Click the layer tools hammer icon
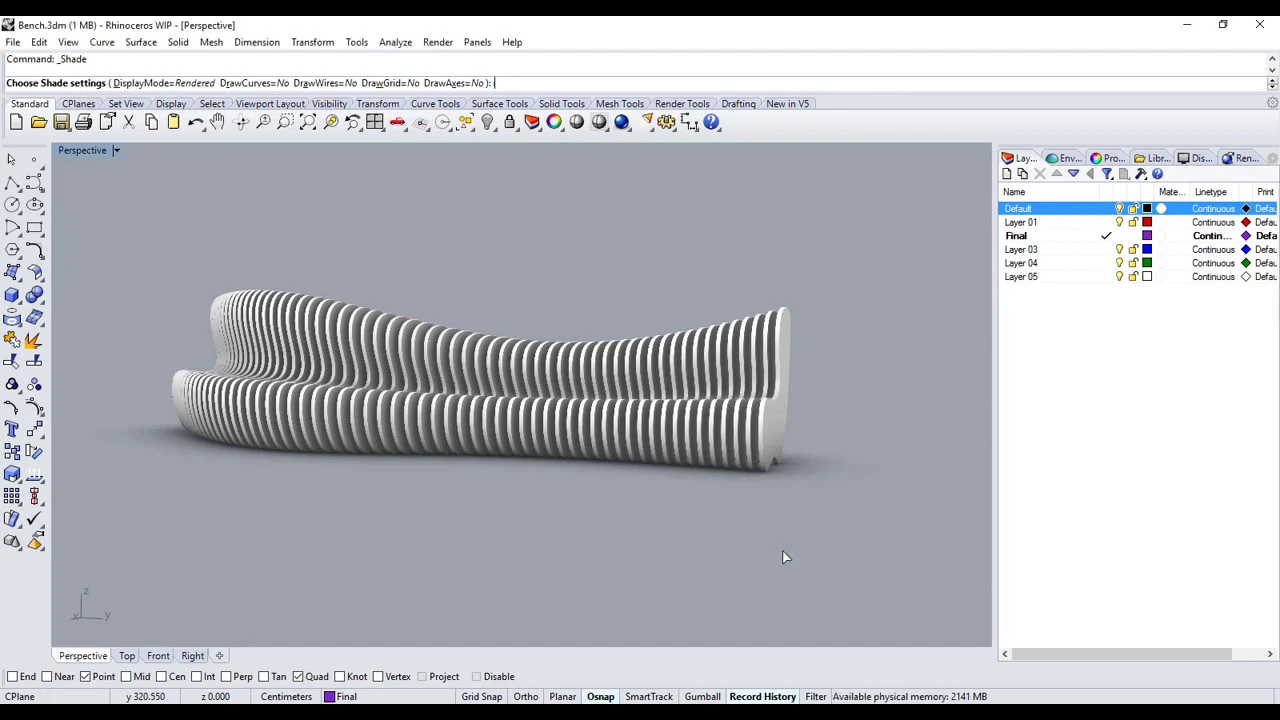1280x720 pixels. [x=1141, y=174]
